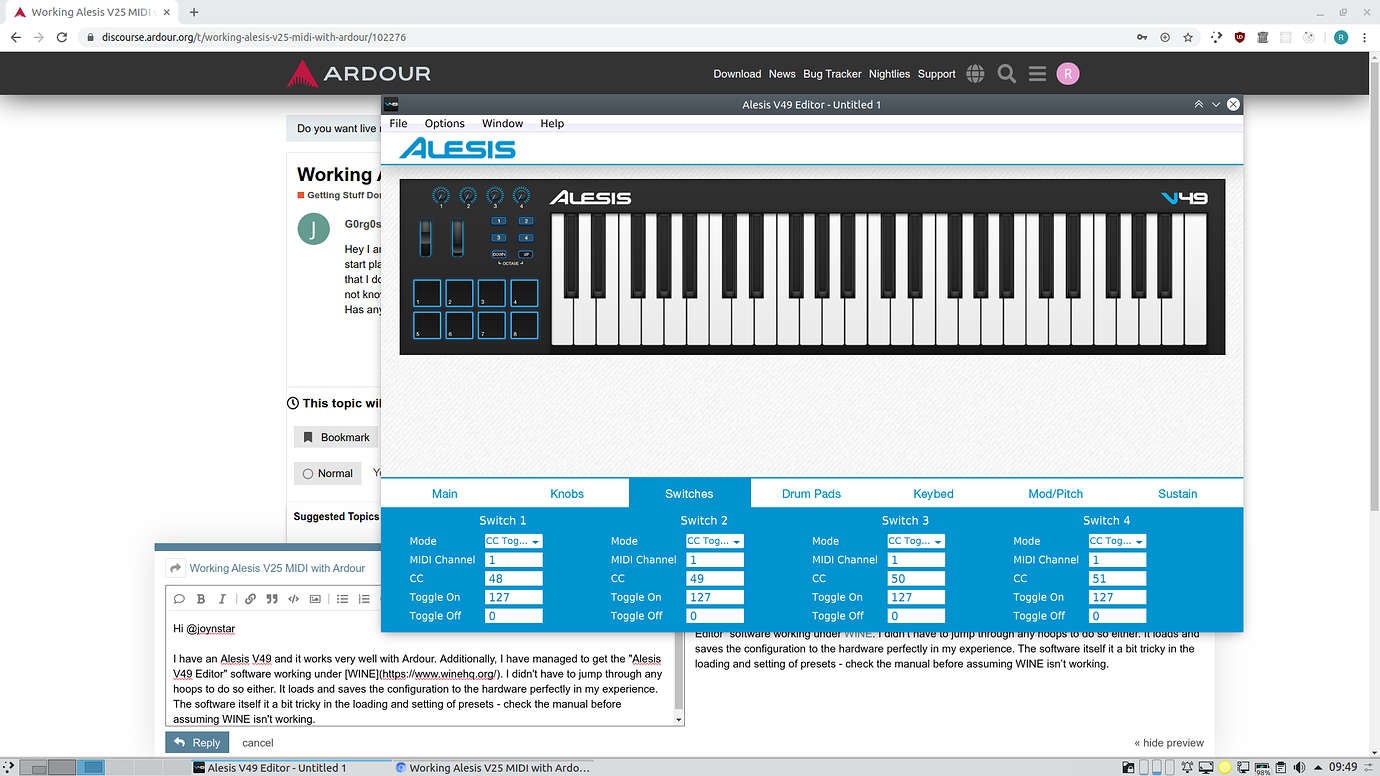The height and width of the screenshot is (776, 1380).
Task: Click the modulation wheel on keyboard graphic
Action: pyautogui.click(x=458, y=238)
